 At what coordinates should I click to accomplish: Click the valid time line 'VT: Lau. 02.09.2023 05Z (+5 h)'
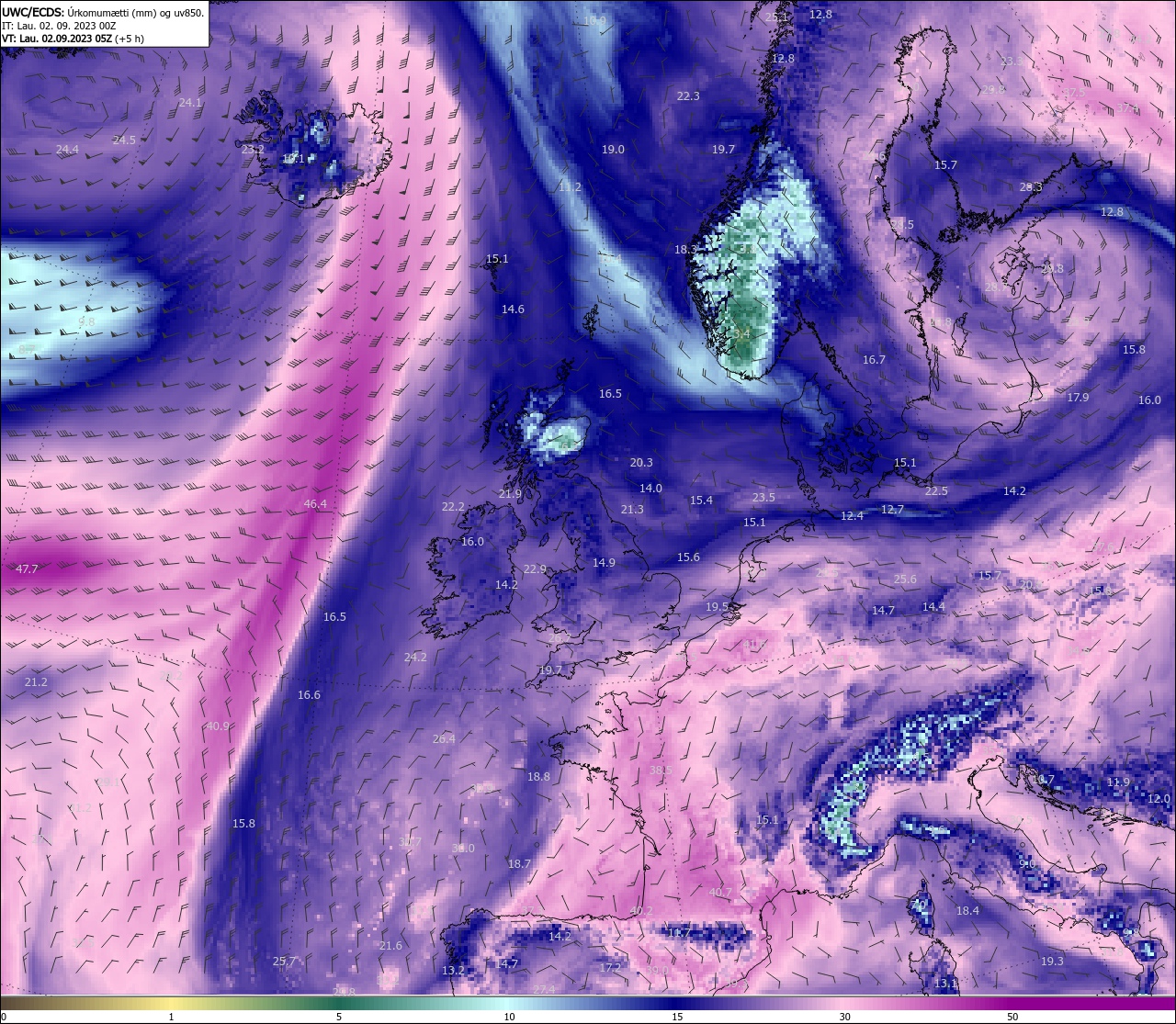coord(73,39)
